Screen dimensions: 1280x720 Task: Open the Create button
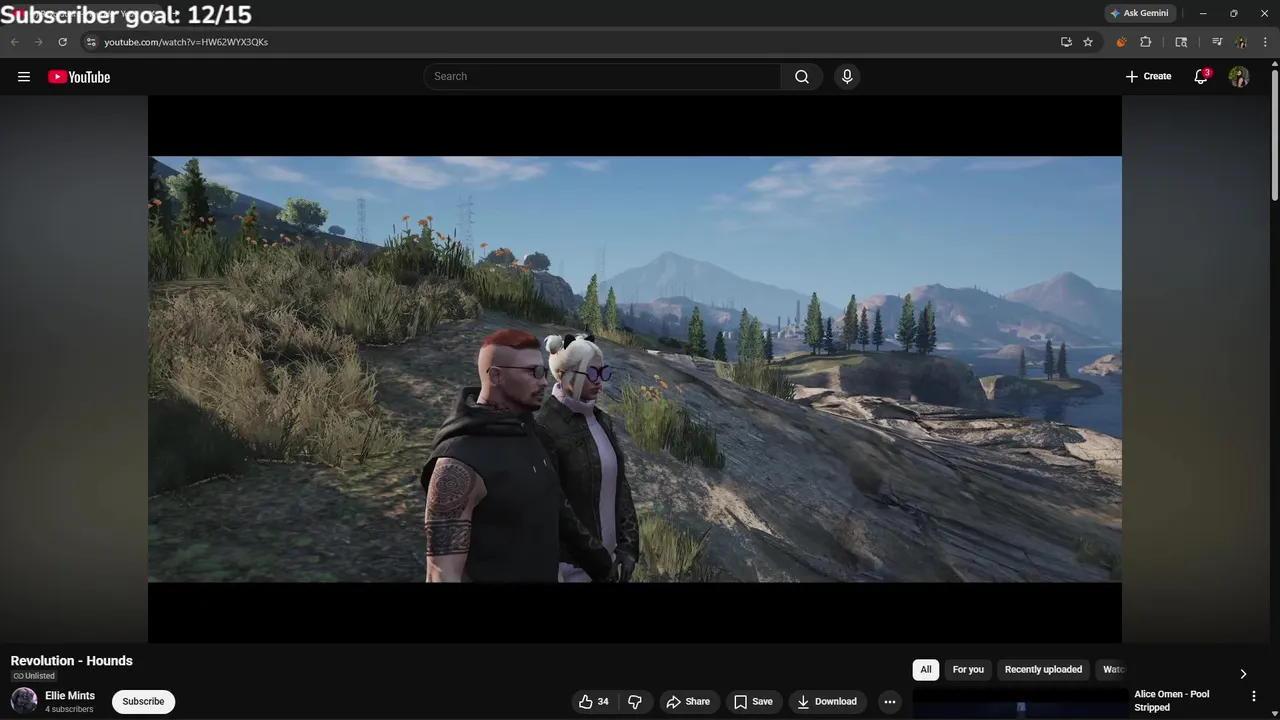[1148, 77]
